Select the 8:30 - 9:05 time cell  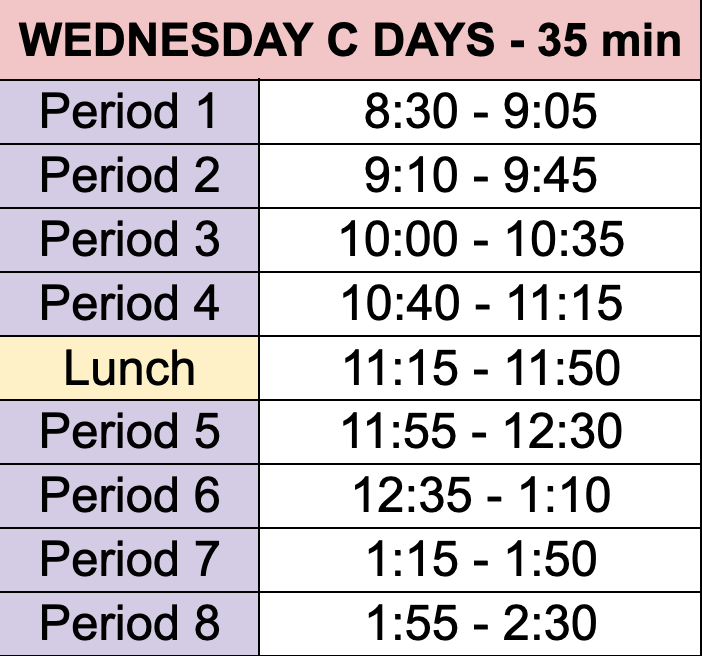(x=480, y=112)
